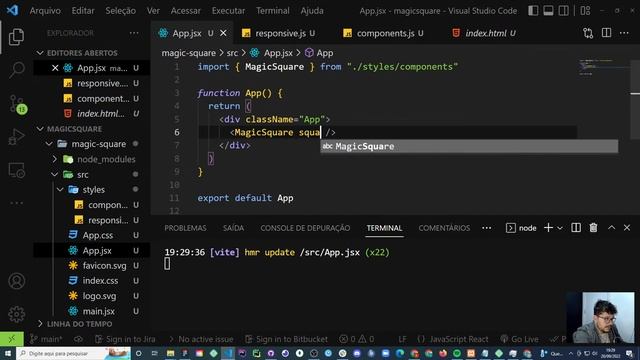
Task: Open index.css in file tree
Action: (x=100, y=281)
